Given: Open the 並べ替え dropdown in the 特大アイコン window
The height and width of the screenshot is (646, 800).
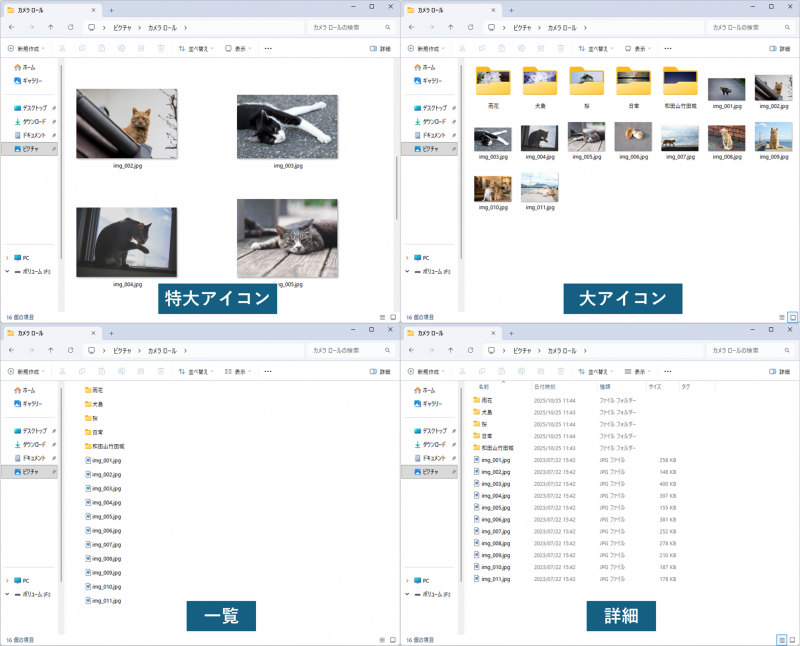Looking at the screenshot, I should click(197, 48).
